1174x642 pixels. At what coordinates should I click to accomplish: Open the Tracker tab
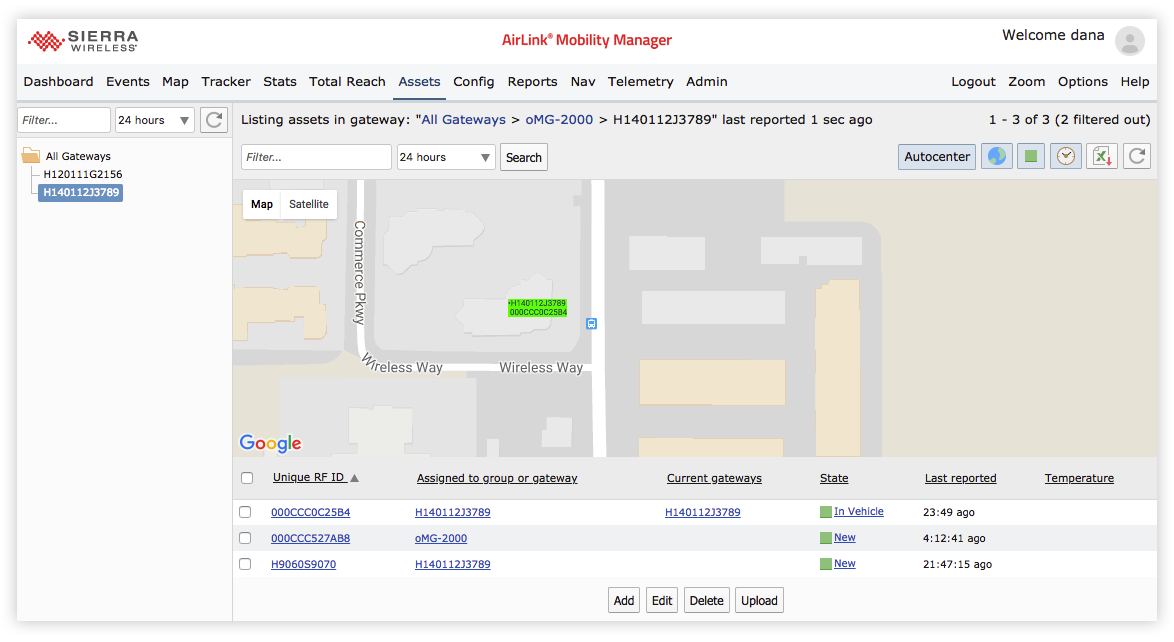(225, 82)
